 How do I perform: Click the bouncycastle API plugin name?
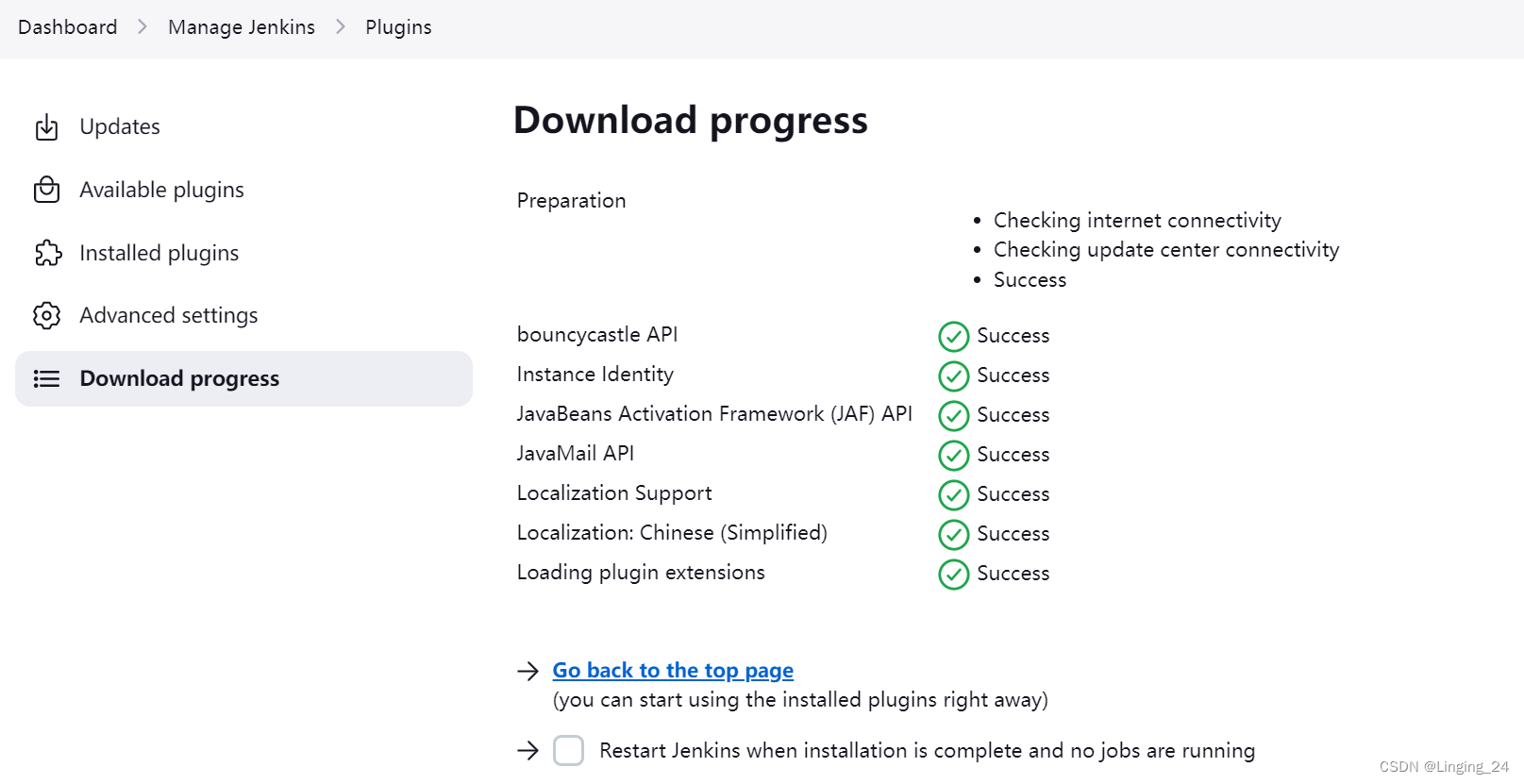pos(597,335)
